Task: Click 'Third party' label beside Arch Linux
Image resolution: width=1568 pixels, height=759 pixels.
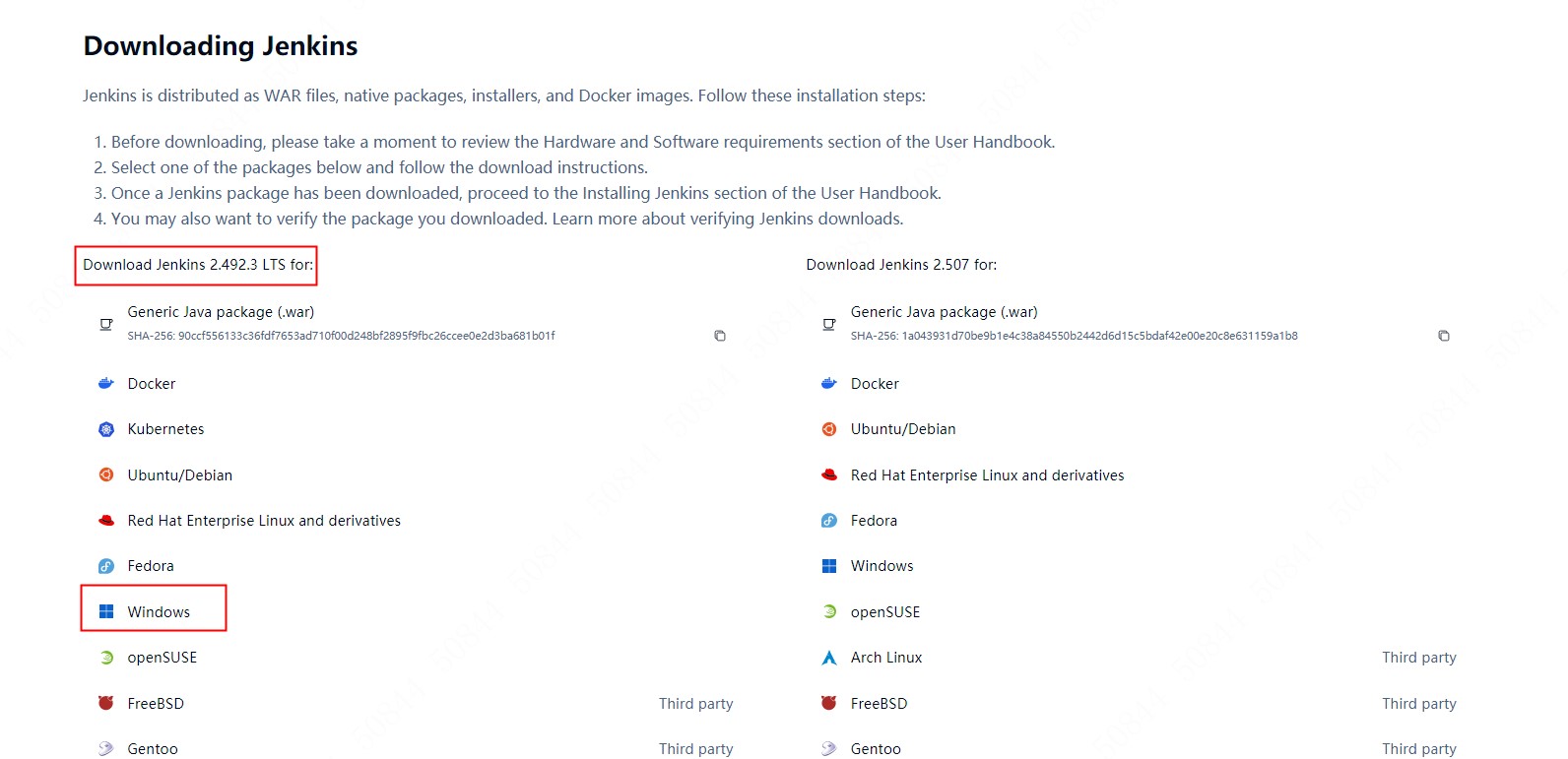Action: (x=1419, y=658)
